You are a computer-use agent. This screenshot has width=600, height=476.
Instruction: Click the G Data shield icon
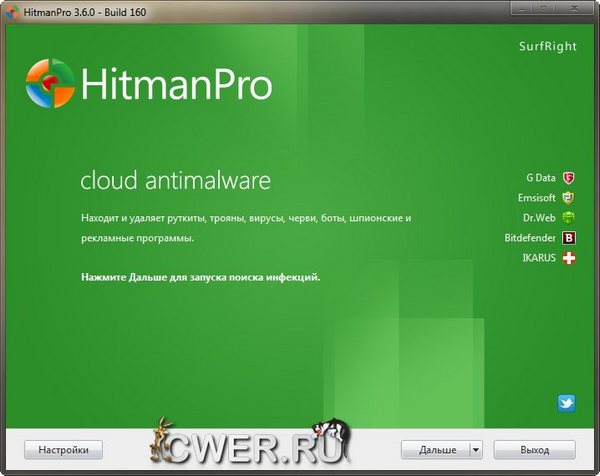pos(569,178)
